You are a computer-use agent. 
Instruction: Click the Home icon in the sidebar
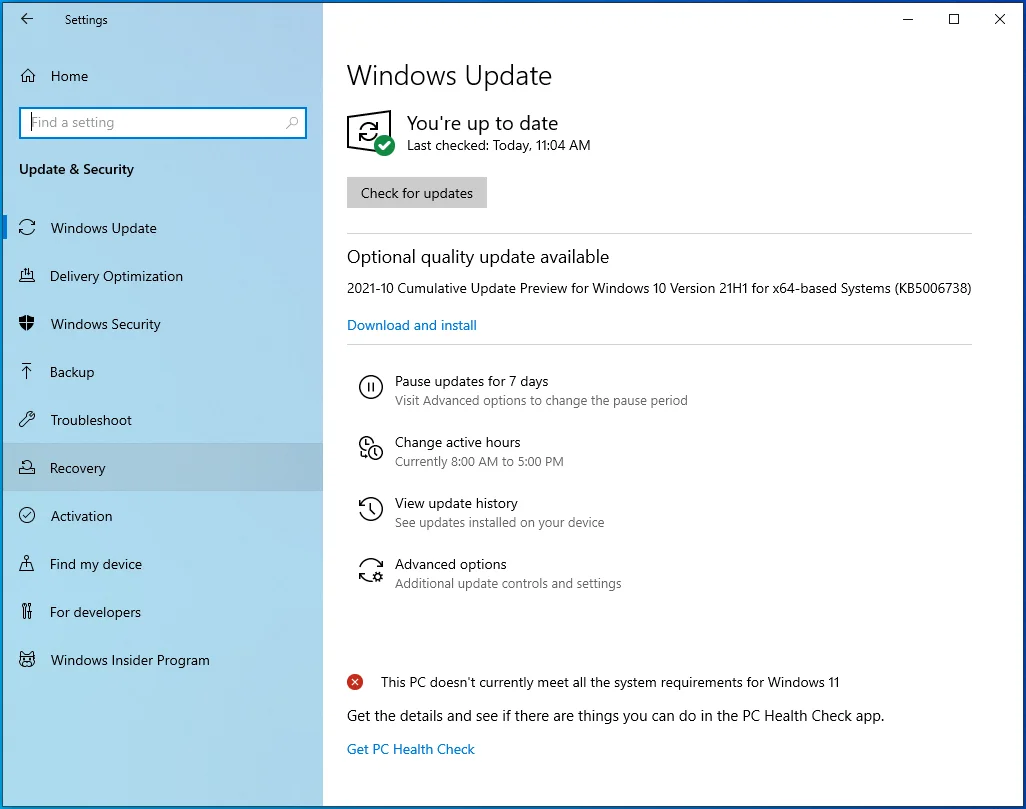pos(27,76)
